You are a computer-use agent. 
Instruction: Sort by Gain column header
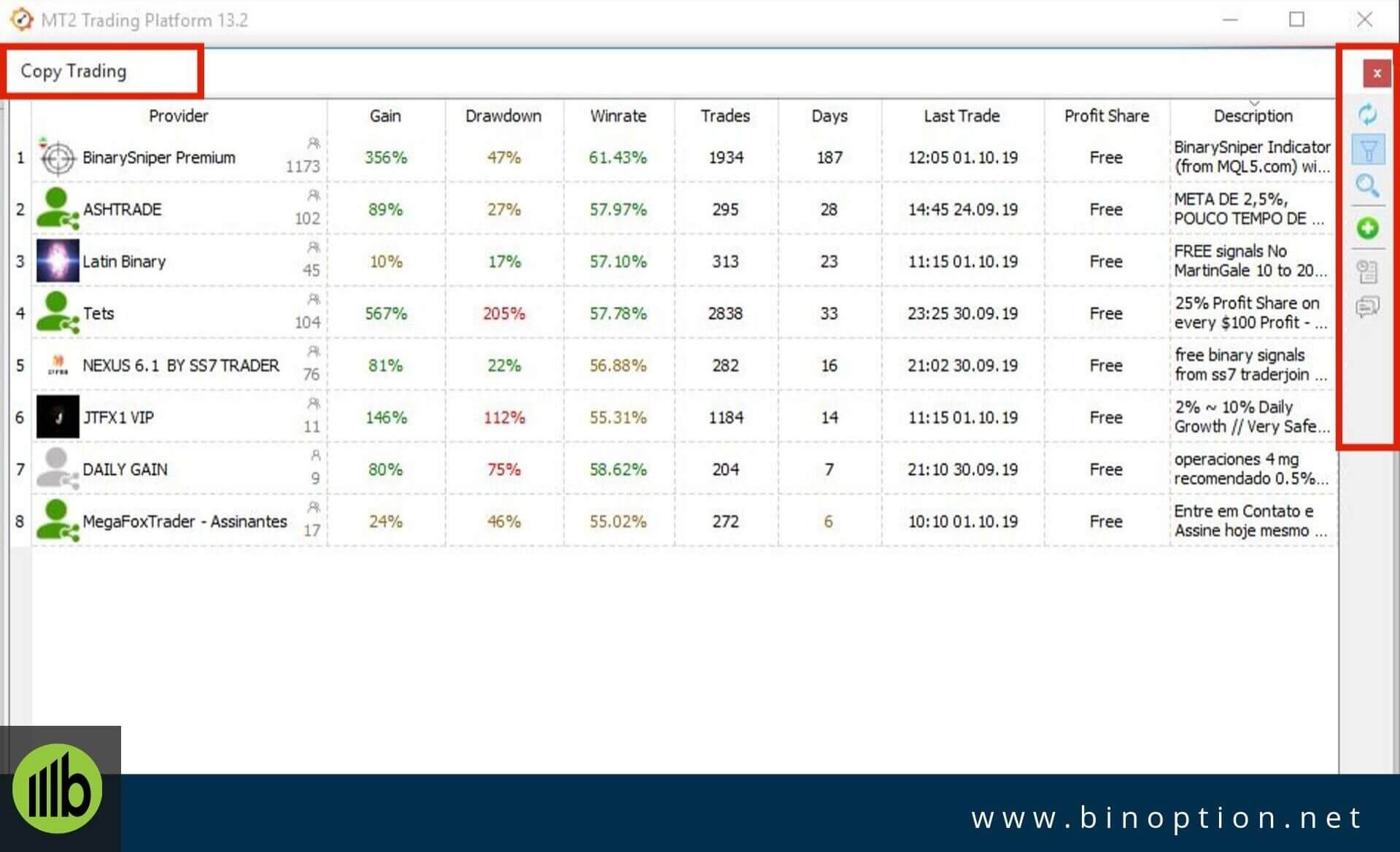[385, 115]
